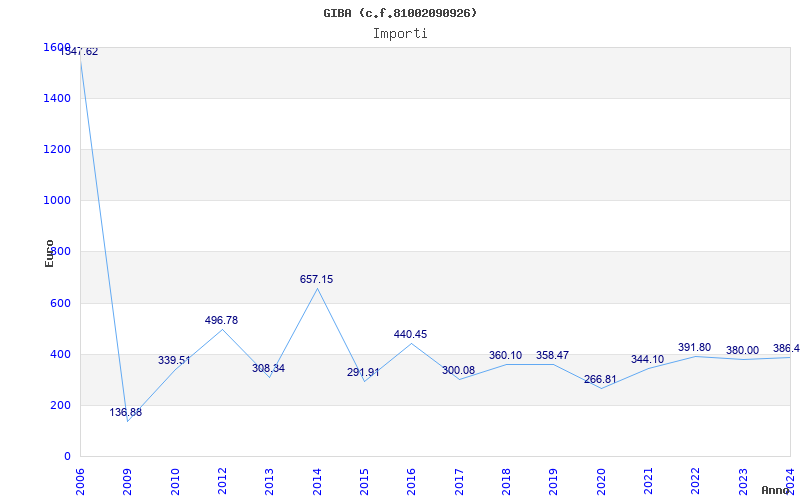Select the 344.10 data label
Image resolution: width=800 pixels, height=500 pixels.
[647, 359]
